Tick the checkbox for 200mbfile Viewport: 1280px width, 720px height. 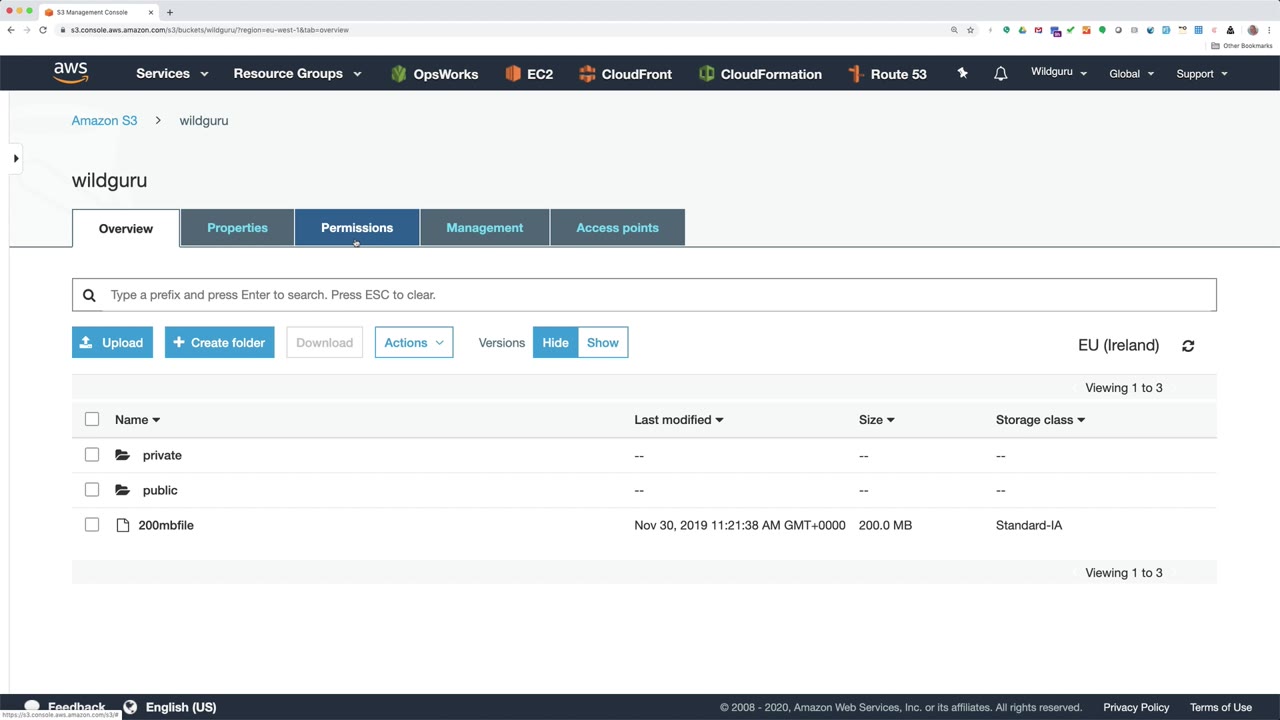[92, 525]
